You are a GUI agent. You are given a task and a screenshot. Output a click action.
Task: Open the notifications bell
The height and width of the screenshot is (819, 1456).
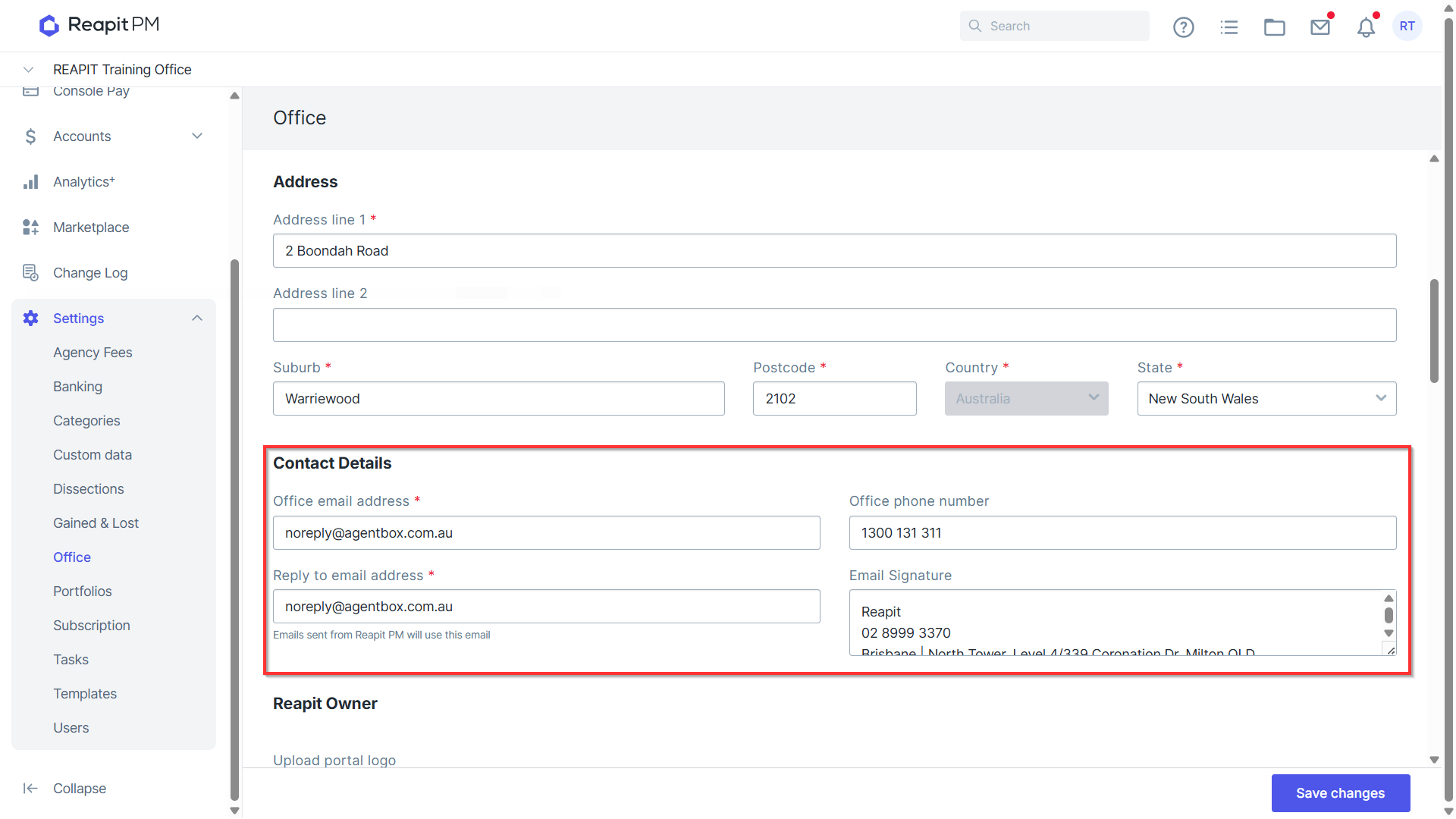[1366, 27]
